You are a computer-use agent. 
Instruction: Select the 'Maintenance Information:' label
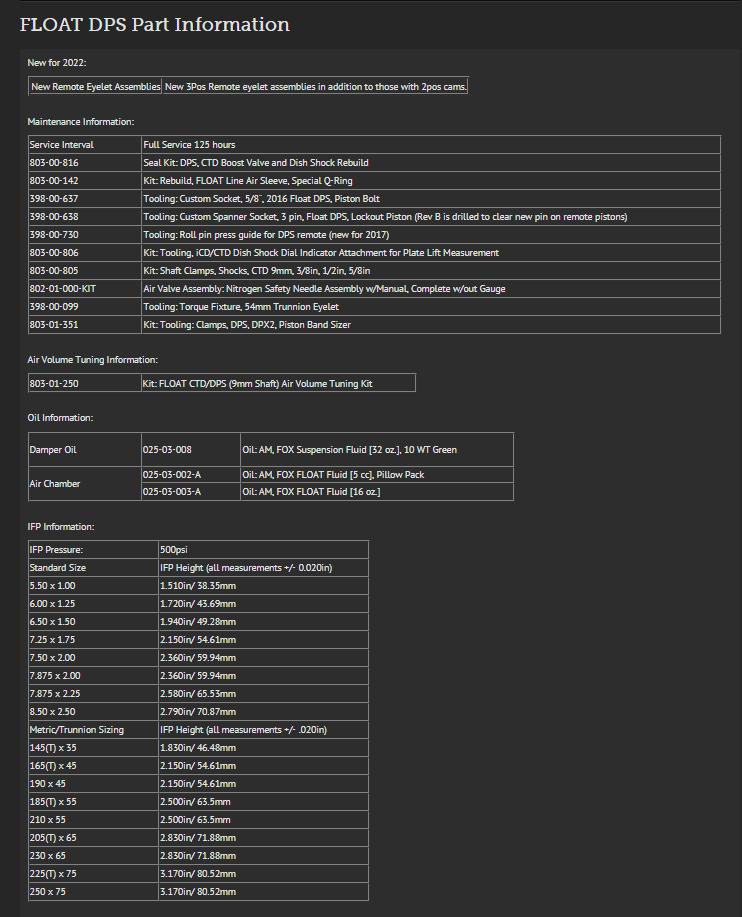click(81, 122)
